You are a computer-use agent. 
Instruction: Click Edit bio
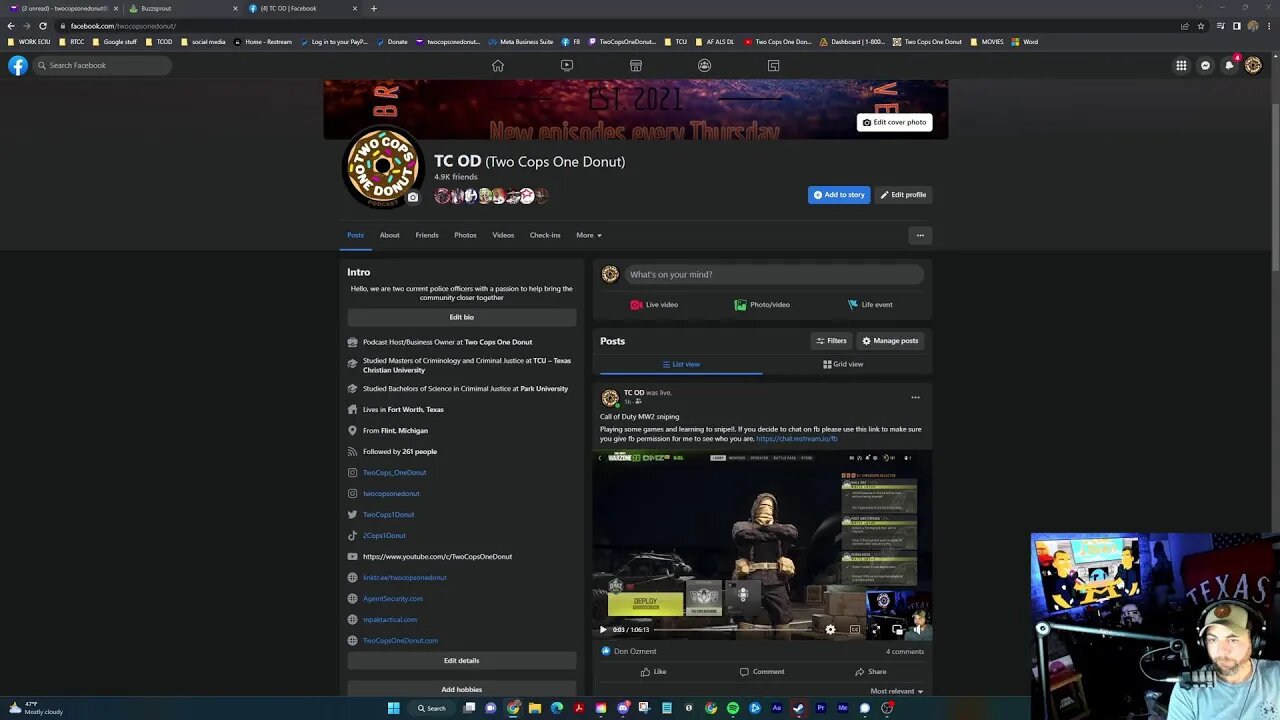tap(462, 317)
